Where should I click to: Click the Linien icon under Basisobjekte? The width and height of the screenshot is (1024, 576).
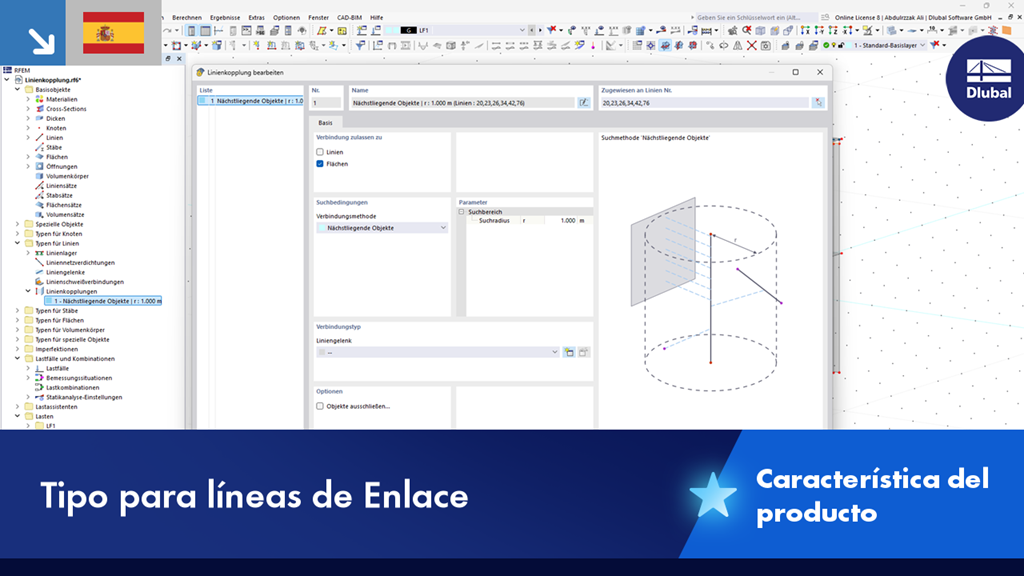pyautogui.click(x=39, y=138)
